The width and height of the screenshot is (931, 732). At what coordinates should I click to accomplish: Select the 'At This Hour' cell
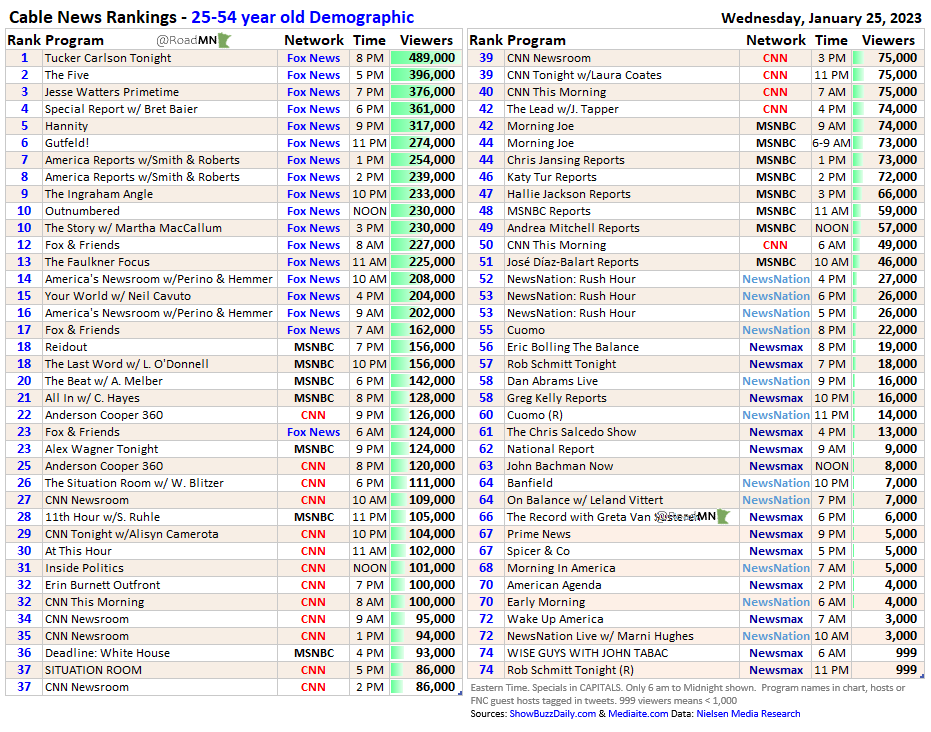[160, 551]
